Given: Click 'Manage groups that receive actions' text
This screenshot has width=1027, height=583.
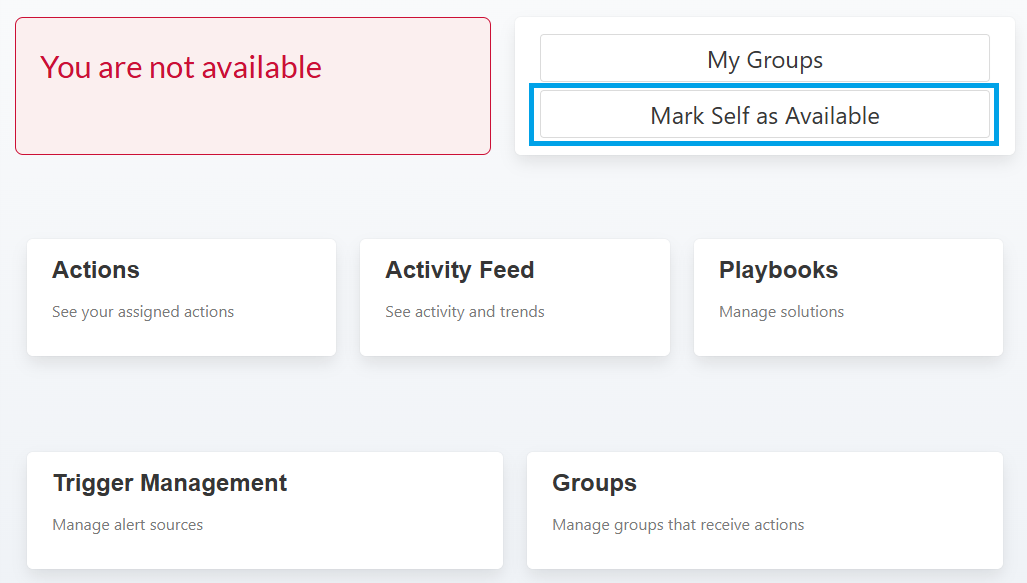Looking at the screenshot, I should 678,525.
